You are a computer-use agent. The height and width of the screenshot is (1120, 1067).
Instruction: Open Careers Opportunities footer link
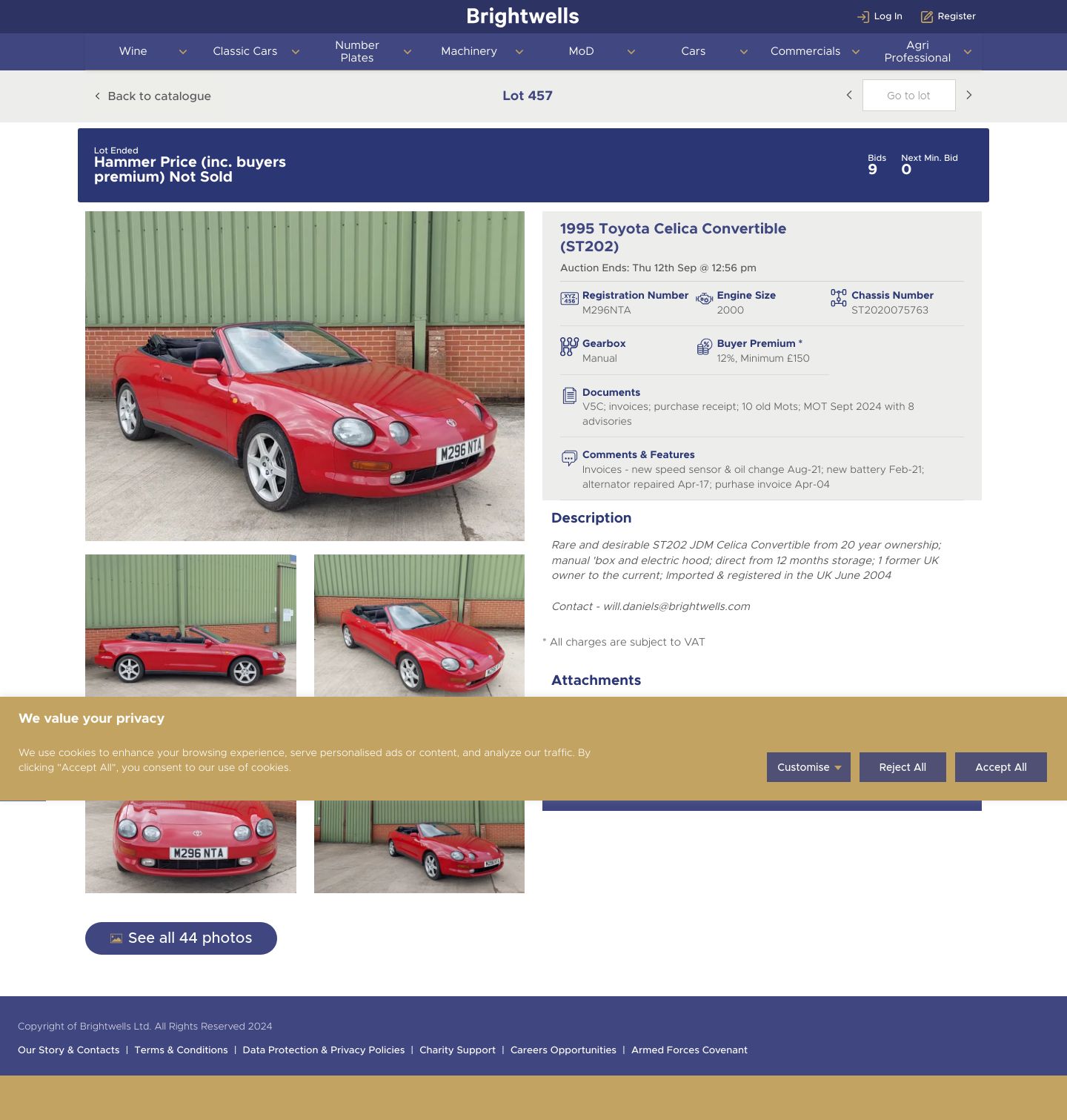point(563,1050)
